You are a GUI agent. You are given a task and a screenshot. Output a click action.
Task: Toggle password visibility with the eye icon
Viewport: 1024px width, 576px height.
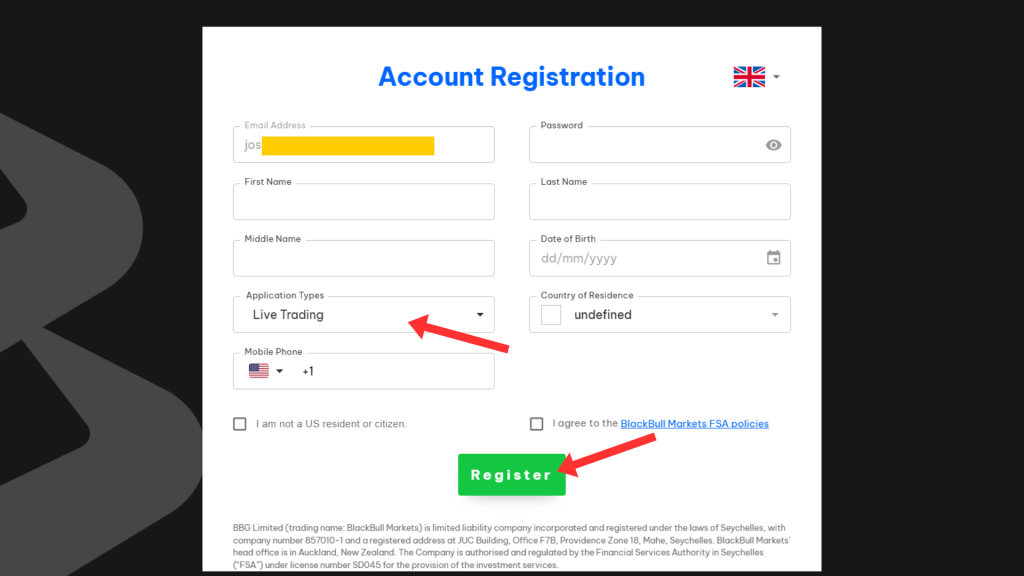coord(773,145)
